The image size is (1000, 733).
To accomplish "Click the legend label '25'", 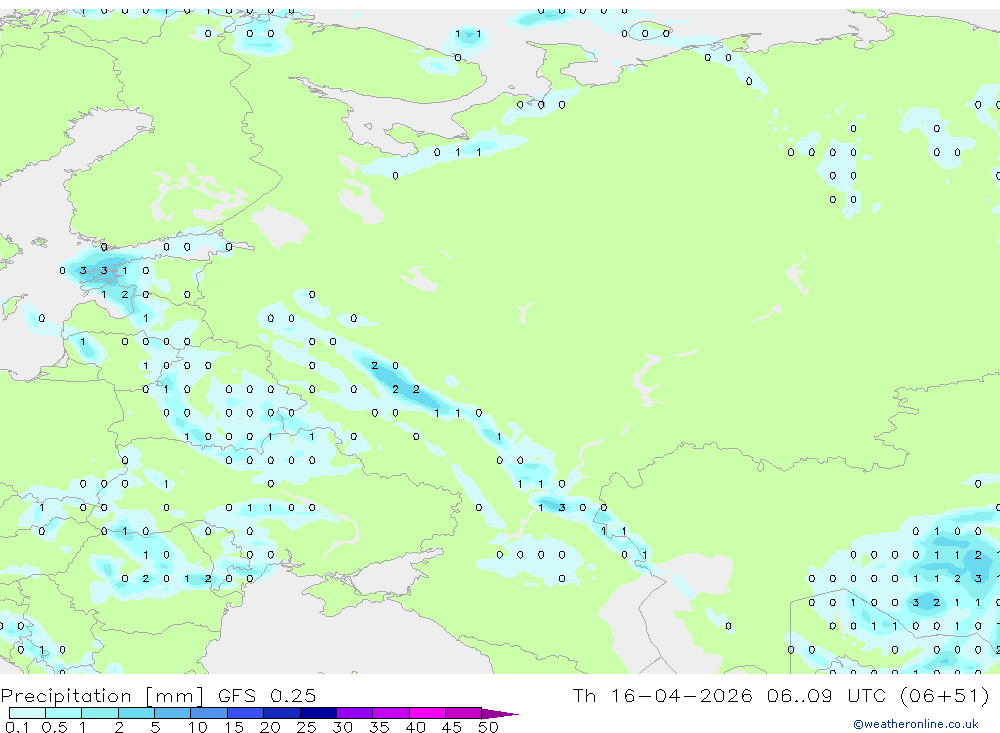I will [x=306, y=727].
